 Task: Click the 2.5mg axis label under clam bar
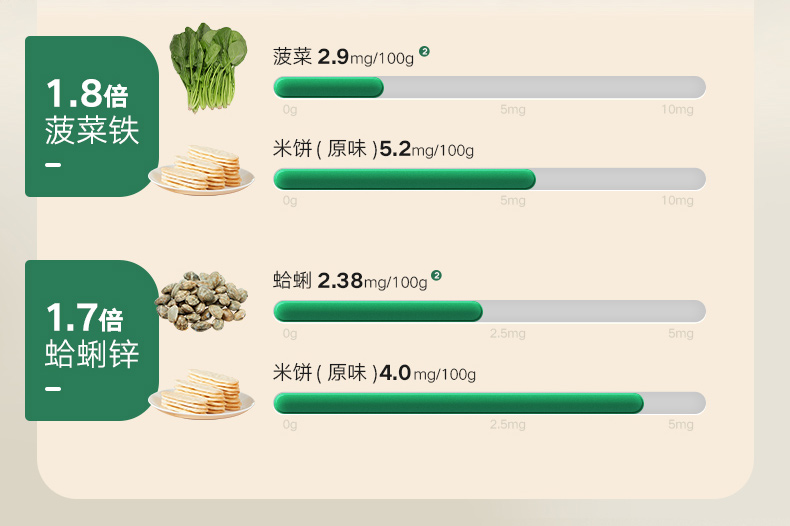[507, 333]
